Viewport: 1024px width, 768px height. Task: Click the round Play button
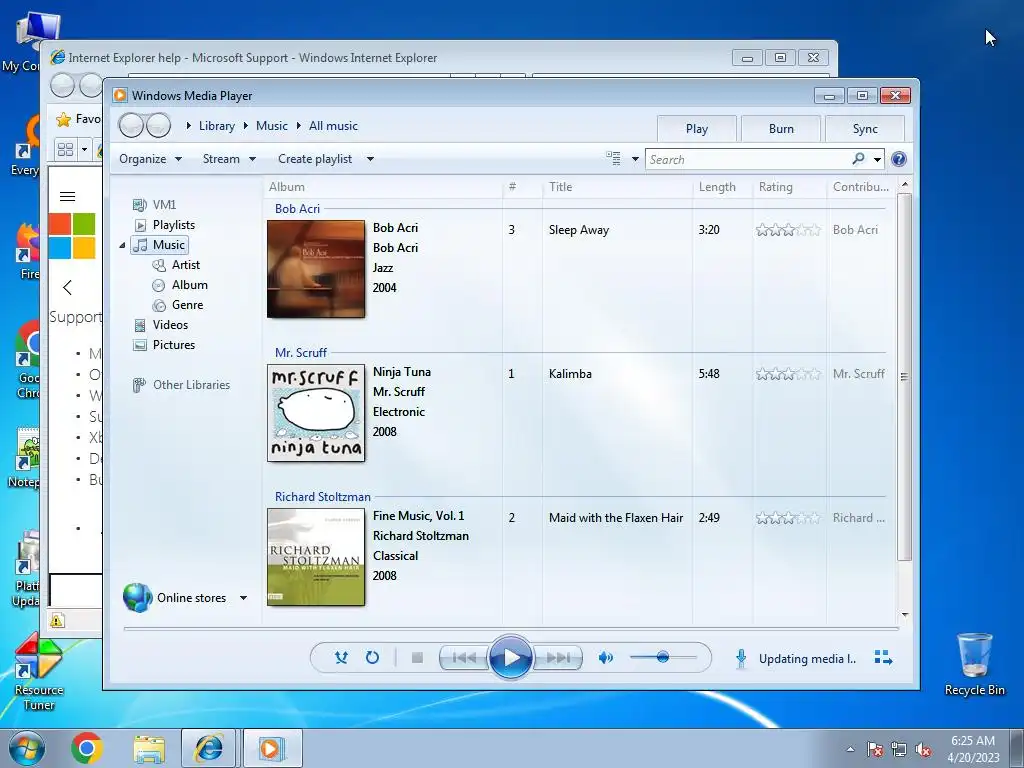(510, 657)
